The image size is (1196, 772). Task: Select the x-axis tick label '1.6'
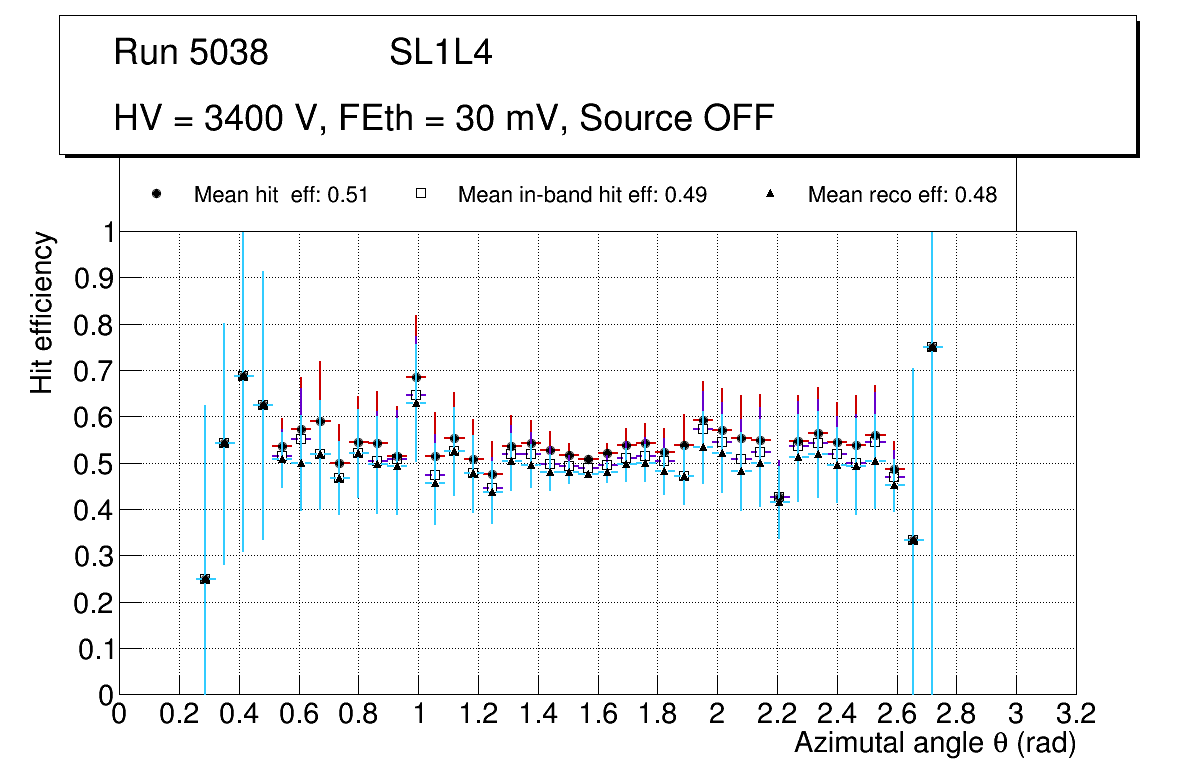click(597, 714)
